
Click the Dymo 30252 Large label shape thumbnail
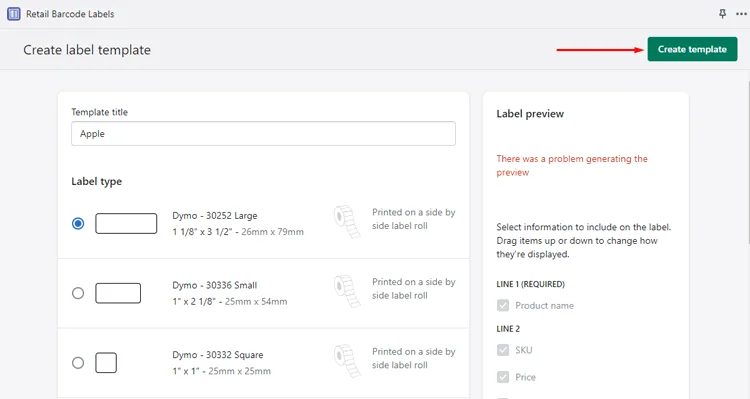point(126,223)
